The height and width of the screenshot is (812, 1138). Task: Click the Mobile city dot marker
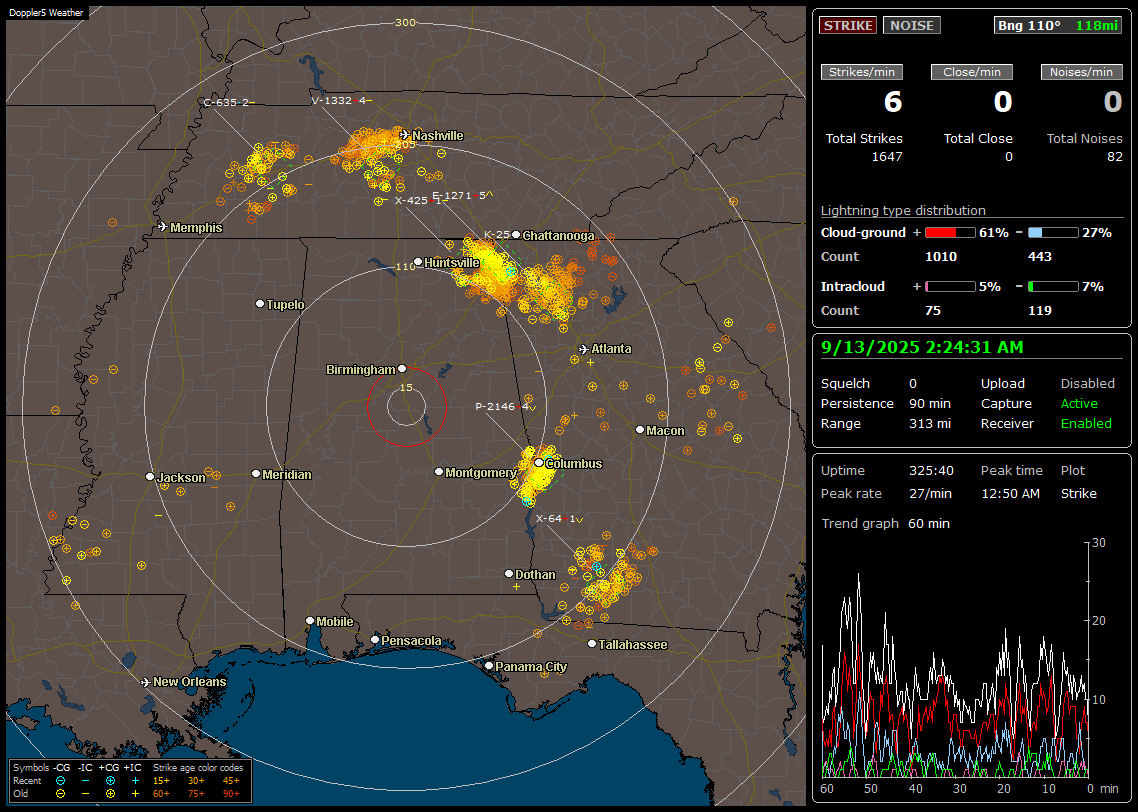(310, 620)
